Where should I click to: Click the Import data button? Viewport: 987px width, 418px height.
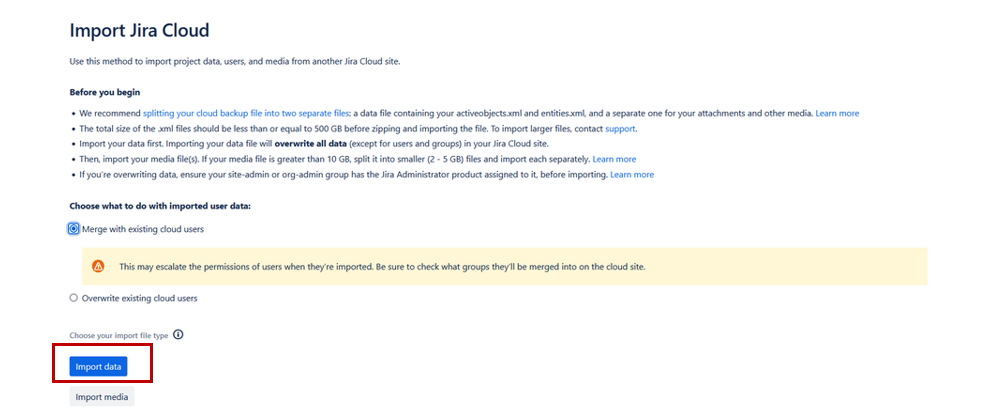tap(98, 366)
